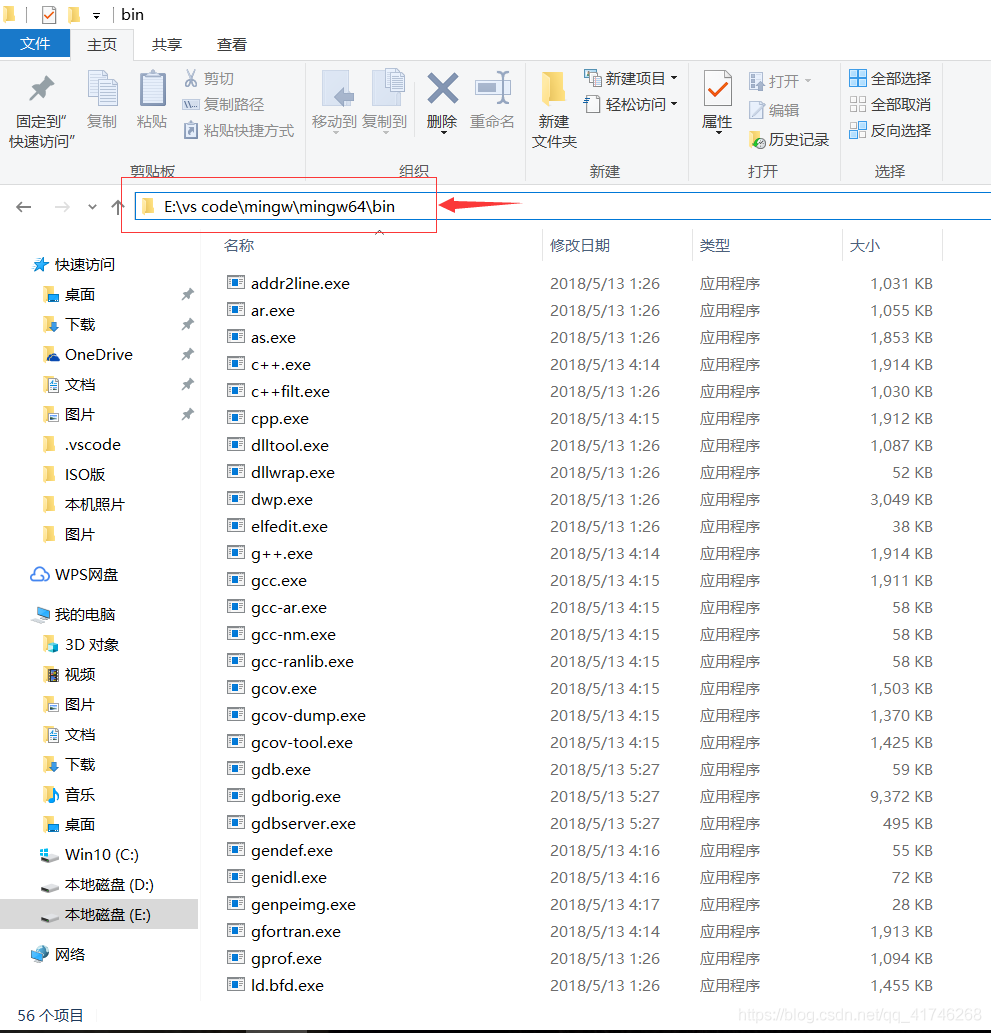Click the Properties checkmark icon
The image size is (991, 1033).
[718, 88]
